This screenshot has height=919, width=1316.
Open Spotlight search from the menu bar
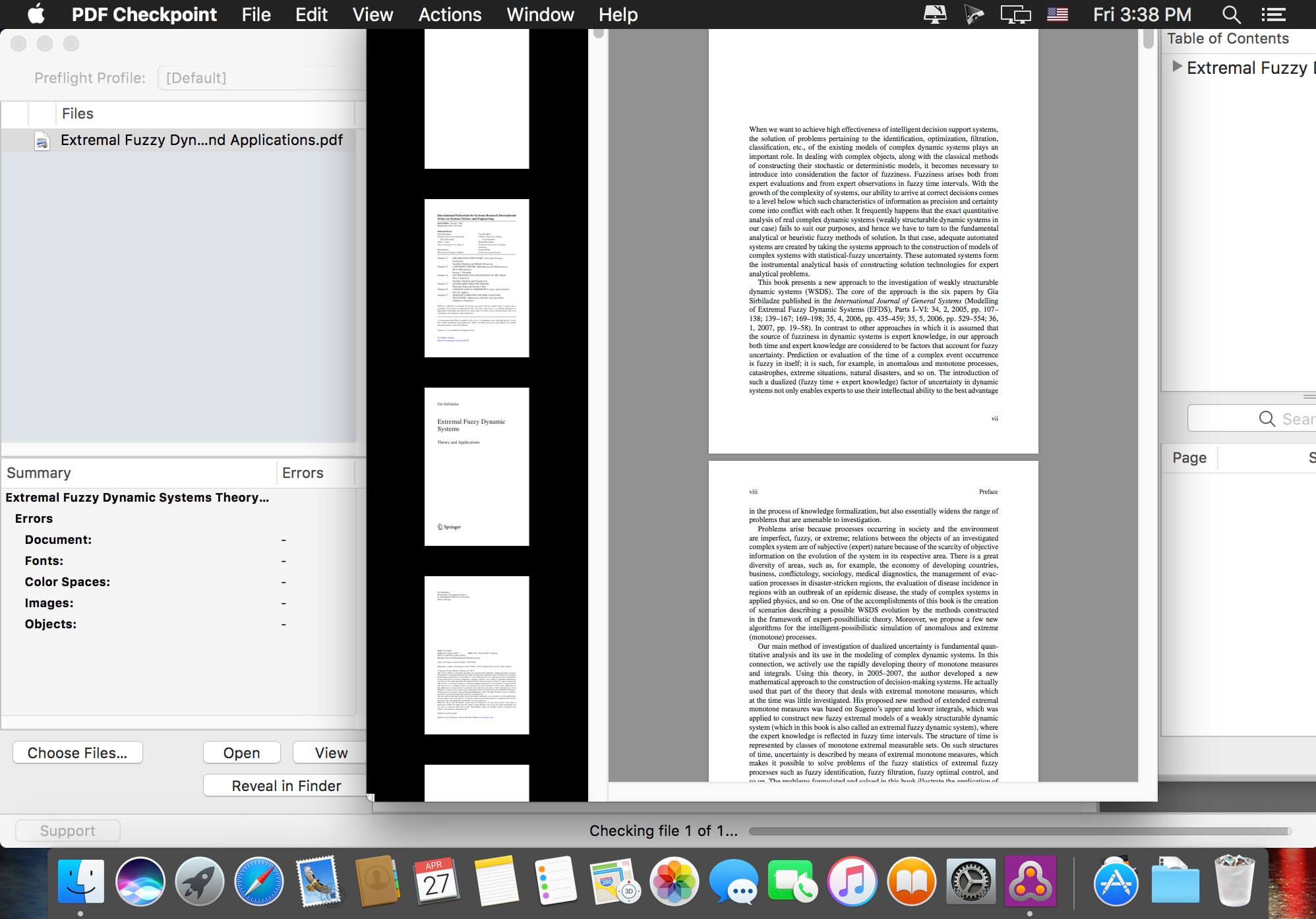tap(1230, 14)
